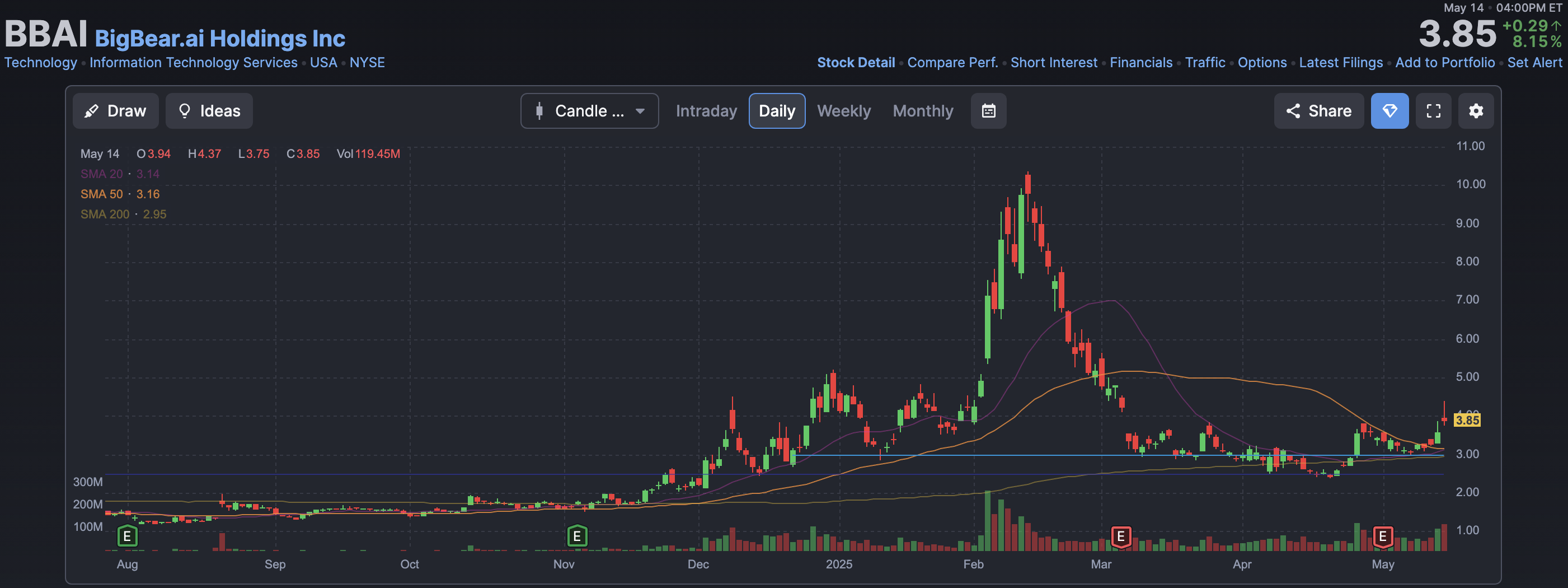The height and width of the screenshot is (588, 1568).
Task: Click the 3.85 last price quote
Action: click(x=1457, y=34)
